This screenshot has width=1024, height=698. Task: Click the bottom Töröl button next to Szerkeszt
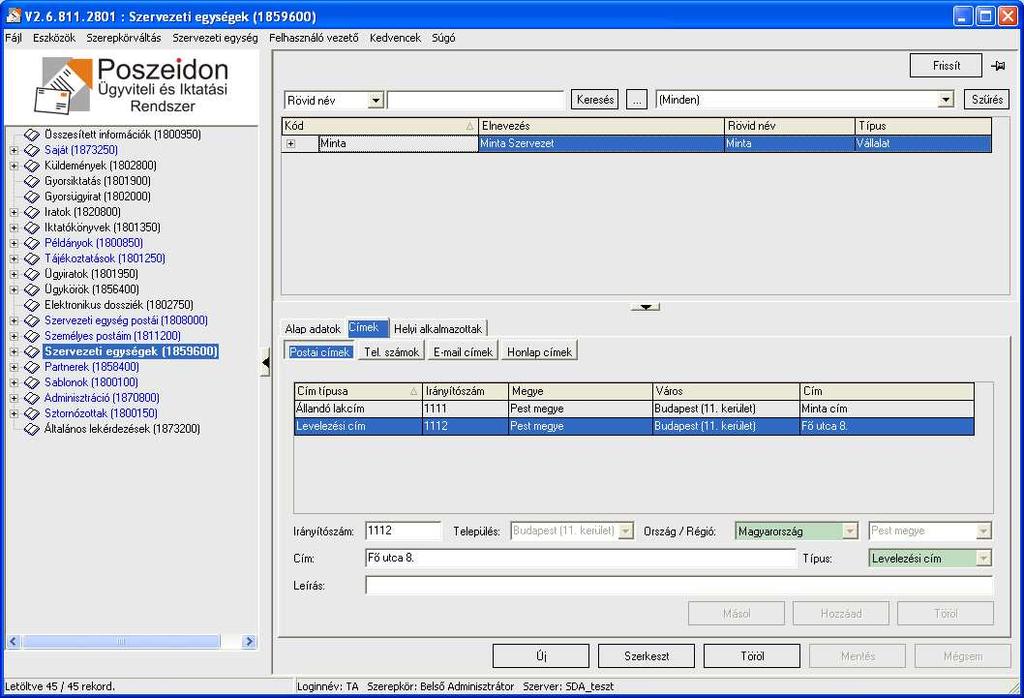[752, 656]
